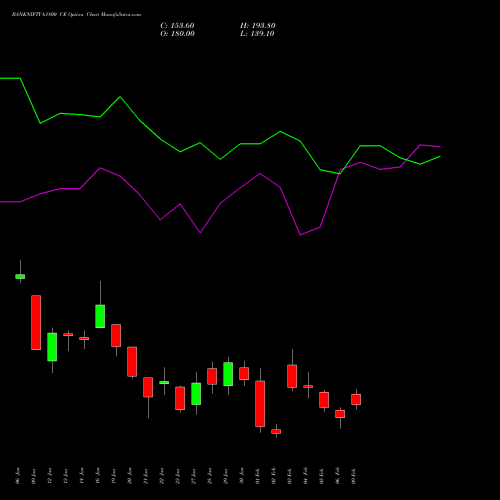Select the low value L: 139.10
The width and height of the screenshot is (500, 500).
(x=257, y=34)
